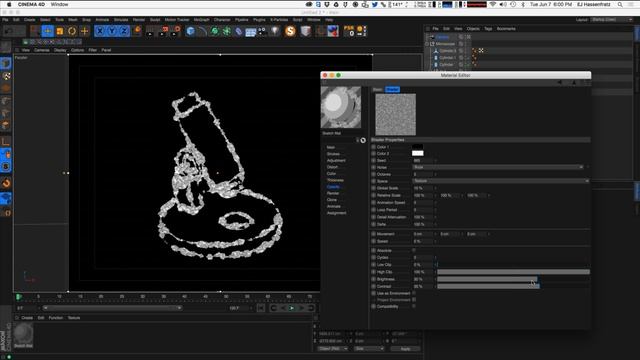Open render settings gear clapperboard icon
Image resolution: width=640 pixels, height=360 pixels.
pos(176,31)
